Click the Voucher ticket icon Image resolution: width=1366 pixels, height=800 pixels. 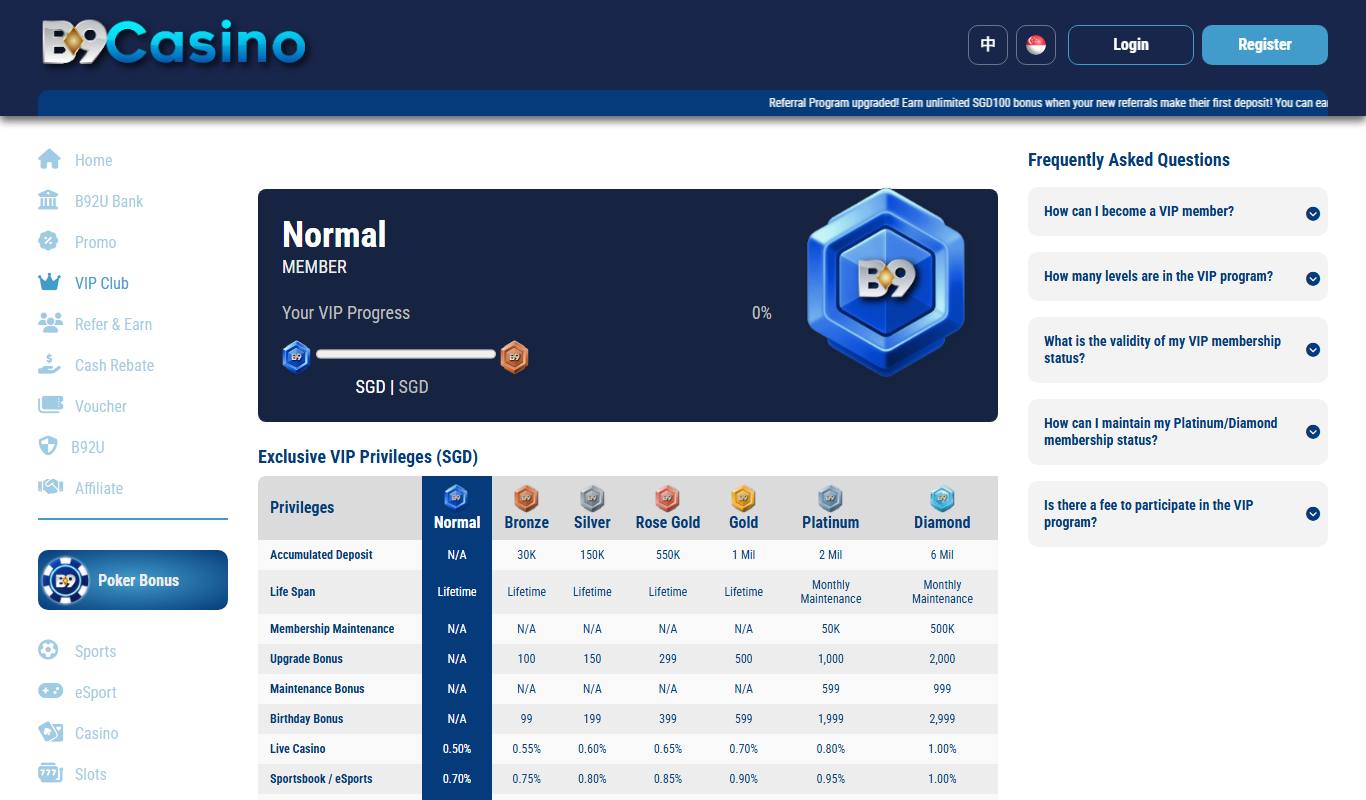point(50,405)
